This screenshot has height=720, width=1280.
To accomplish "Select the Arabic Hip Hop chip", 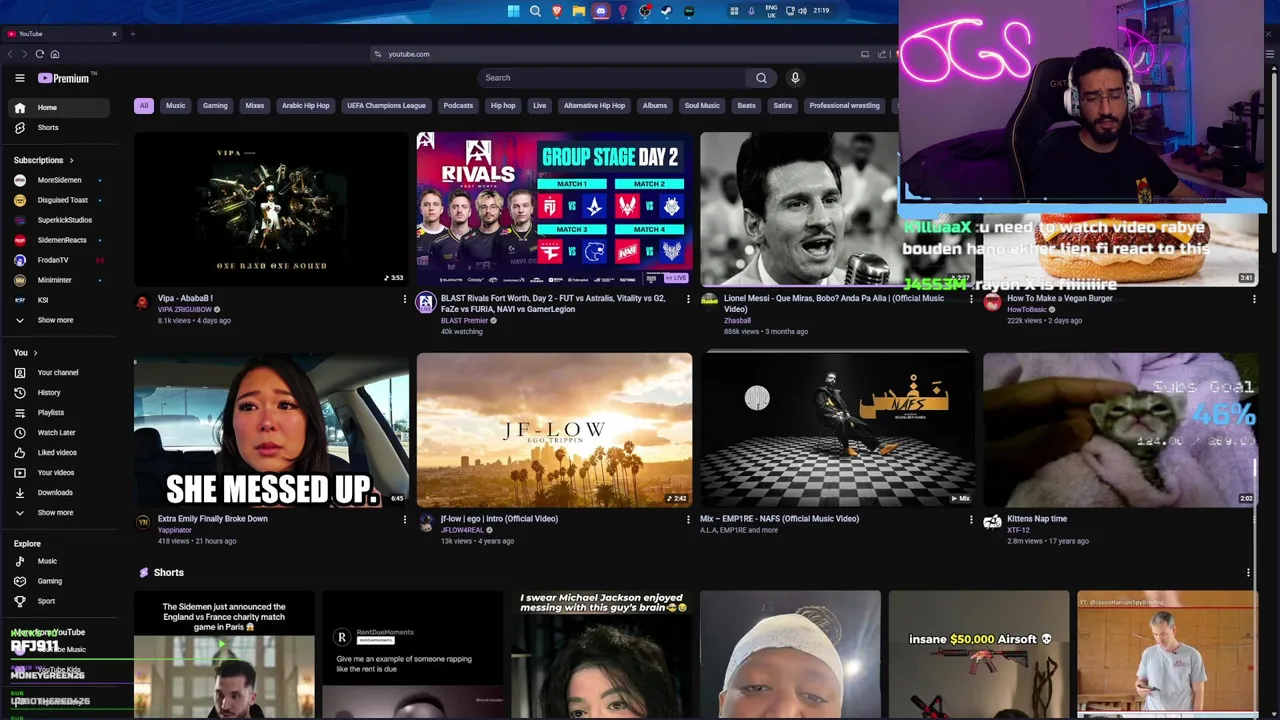I will pyautogui.click(x=305, y=106).
